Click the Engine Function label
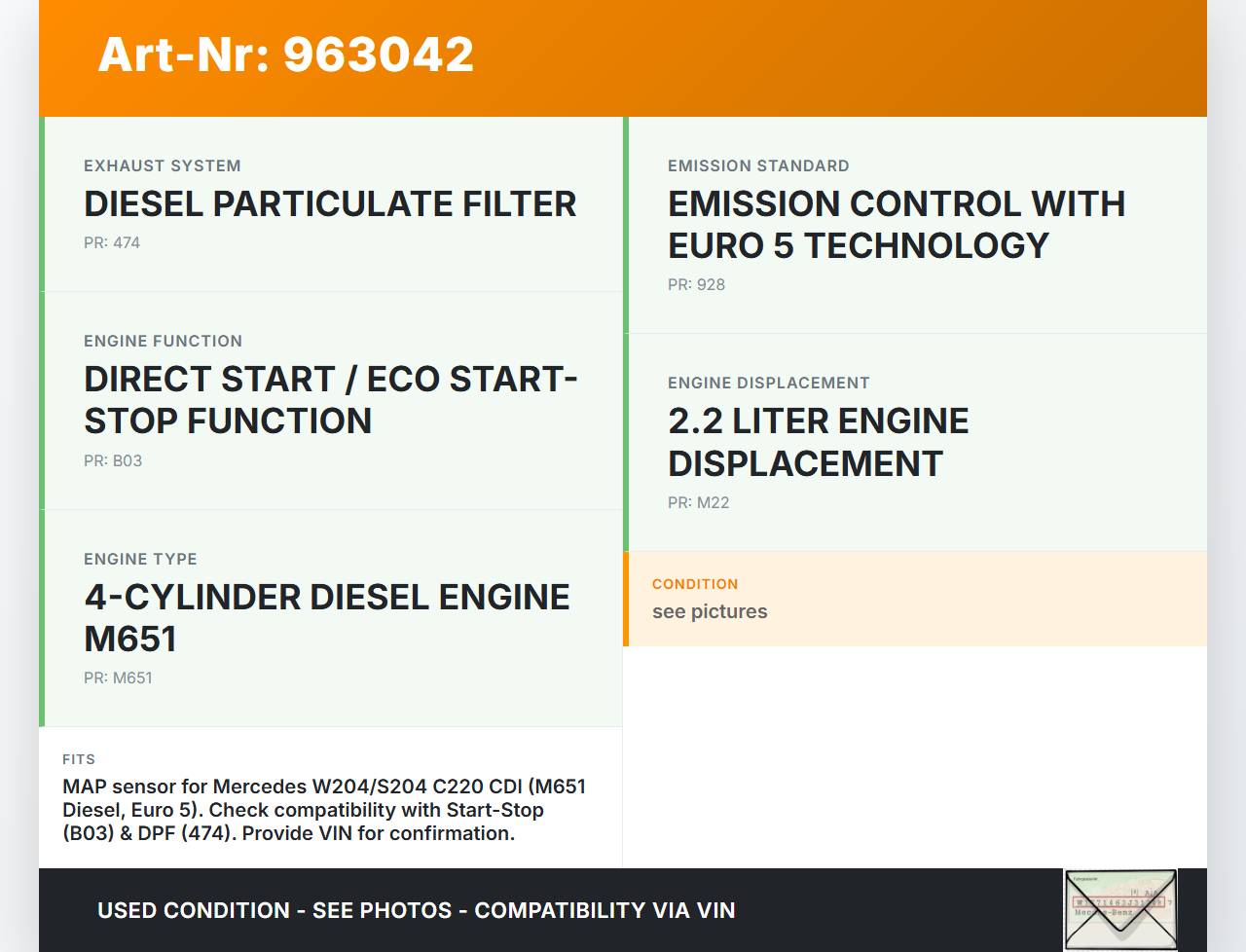The image size is (1246, 952). coord(163,342)
